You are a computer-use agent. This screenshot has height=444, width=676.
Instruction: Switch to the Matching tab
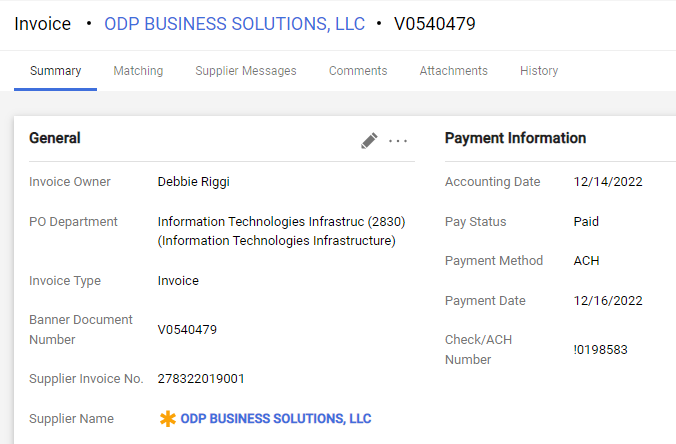pyautogui.click(x=138, y=71)
